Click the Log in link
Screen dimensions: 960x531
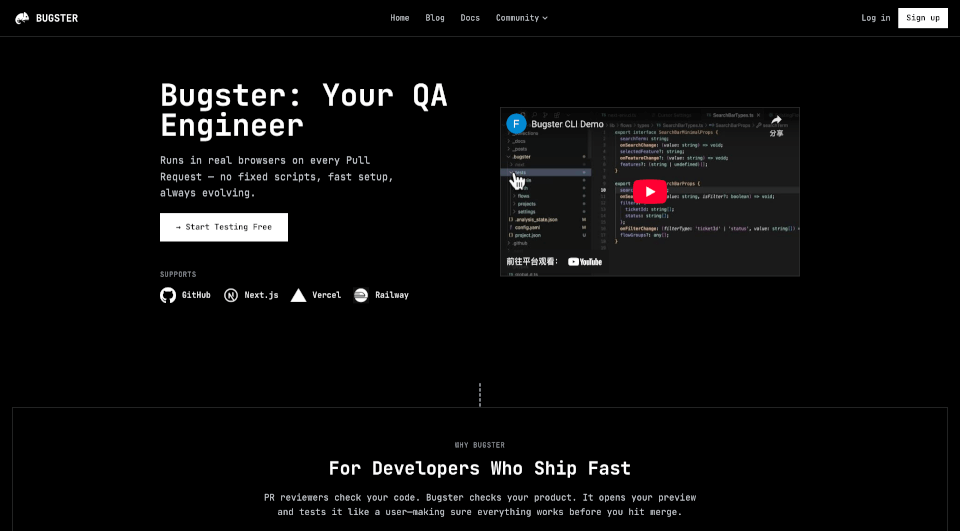point(875,18)
